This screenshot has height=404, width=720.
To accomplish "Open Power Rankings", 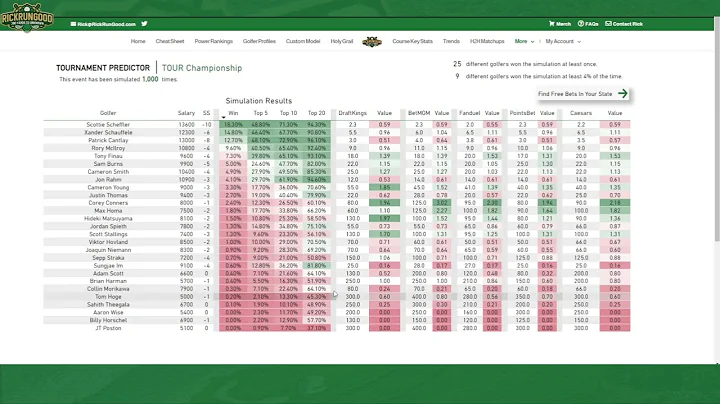I will (x=214, y=41).
